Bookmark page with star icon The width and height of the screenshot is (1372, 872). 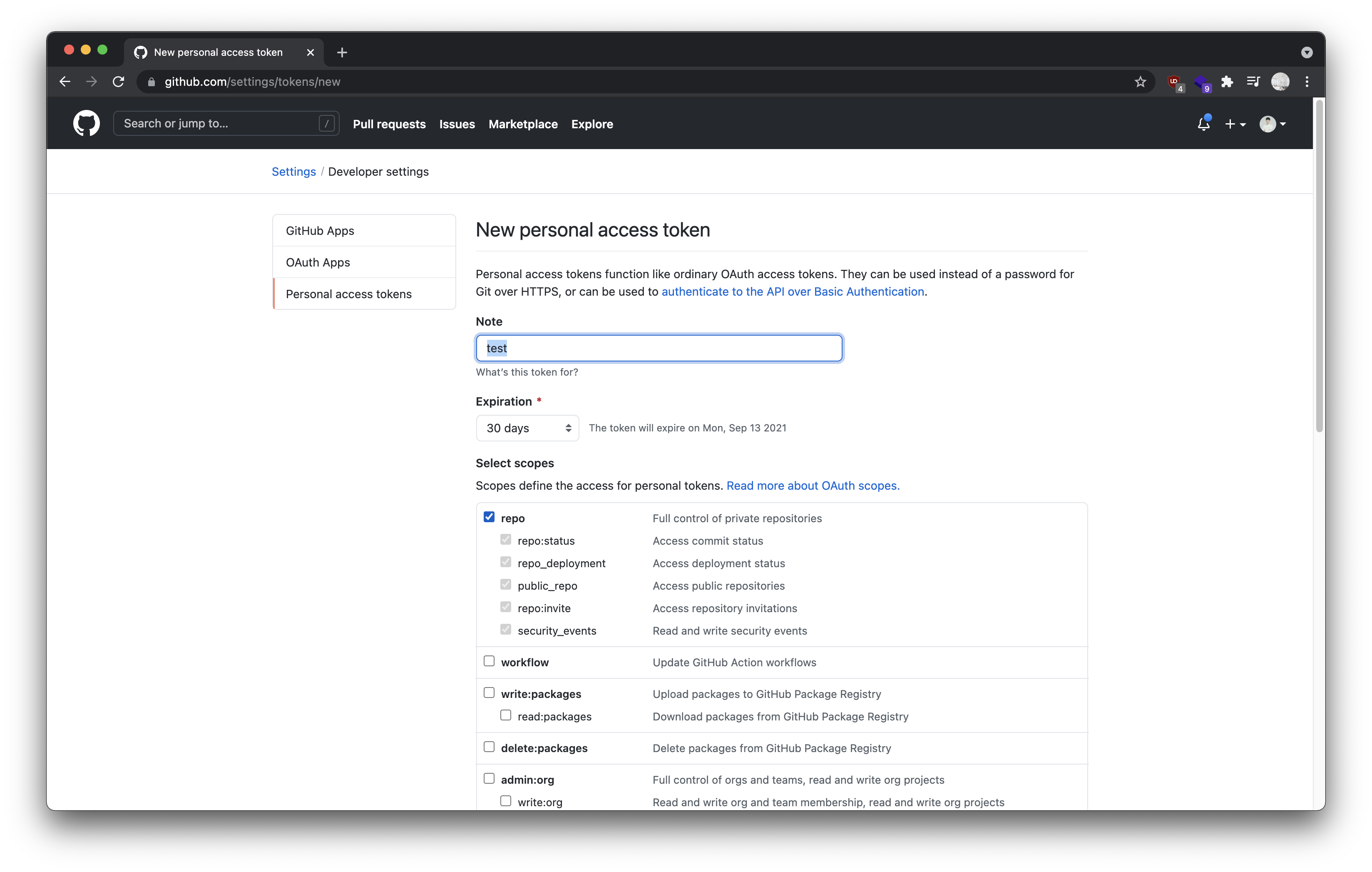(x=1140, y=82)
